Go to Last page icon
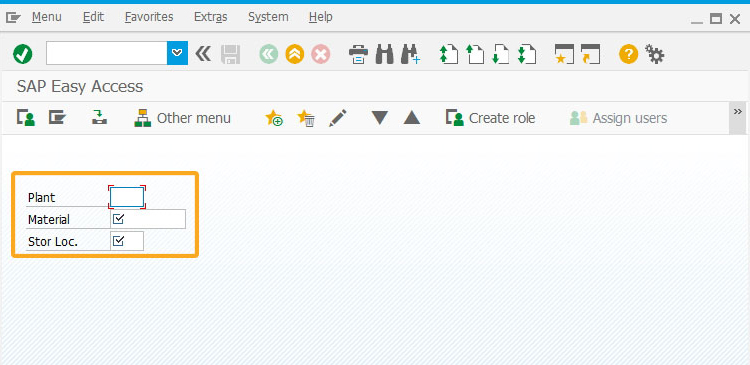 click(x=527, y=54)
